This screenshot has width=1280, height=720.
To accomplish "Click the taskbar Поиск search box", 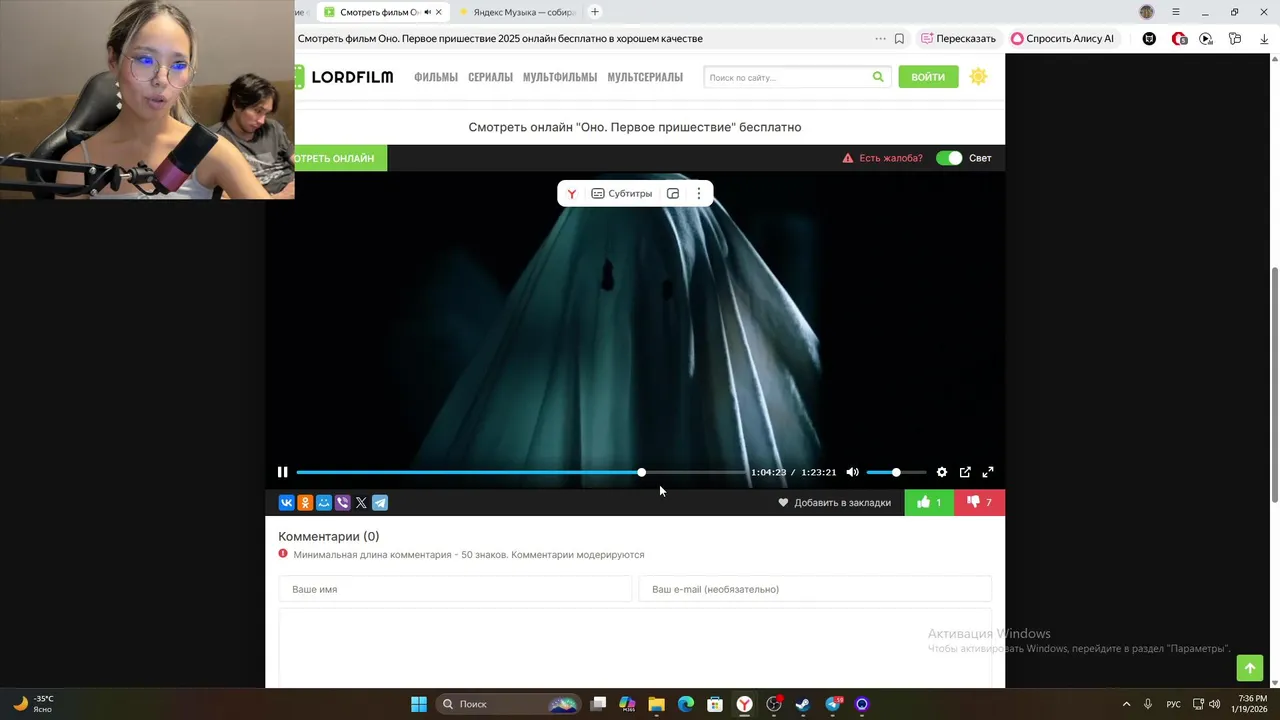I will (x=509, y=704).
